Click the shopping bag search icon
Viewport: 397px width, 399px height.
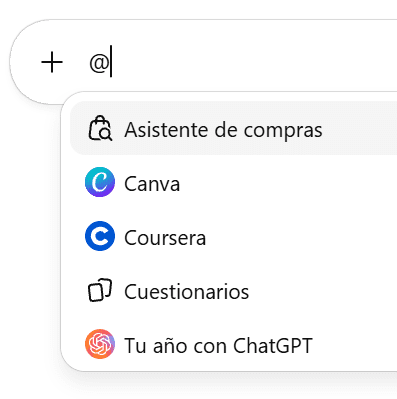[x=100, y=128]
